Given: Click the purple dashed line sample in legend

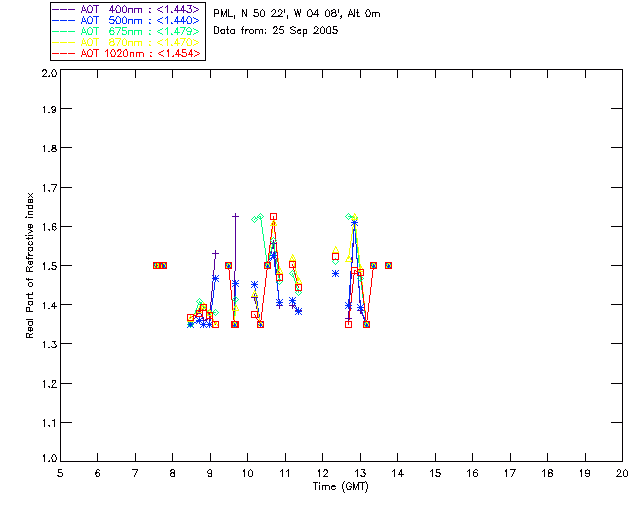Looking at the screenshot, I should [64, 9].
